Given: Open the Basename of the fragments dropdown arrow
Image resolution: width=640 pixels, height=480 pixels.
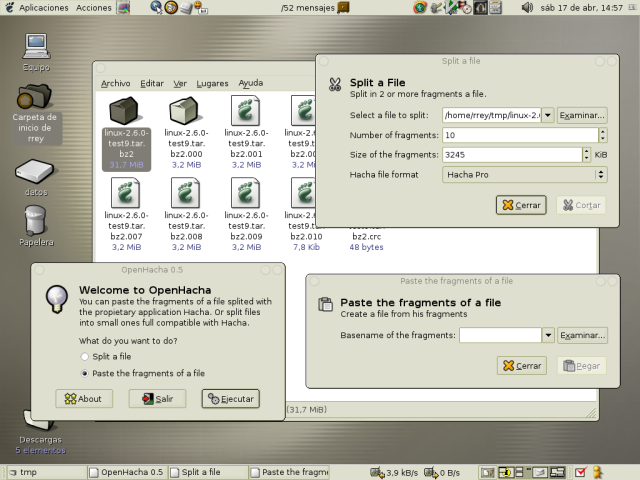Looking at the screenshot, I should pyautogui.click(x=547, y=335).
